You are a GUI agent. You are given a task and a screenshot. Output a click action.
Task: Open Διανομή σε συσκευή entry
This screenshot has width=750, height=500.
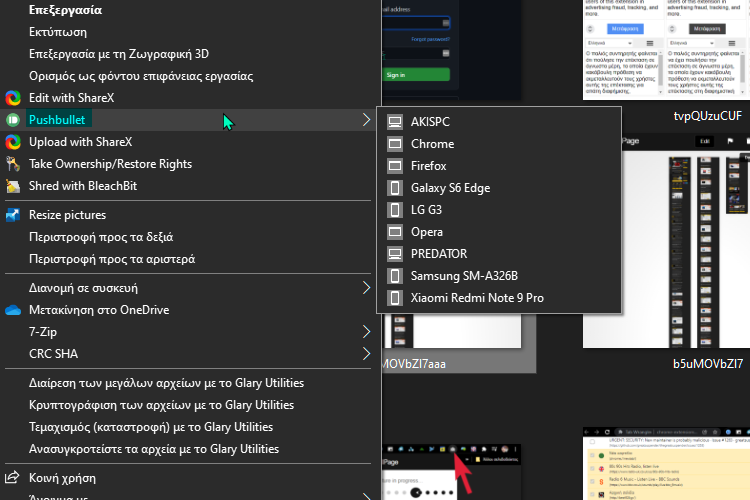(188, 288)
